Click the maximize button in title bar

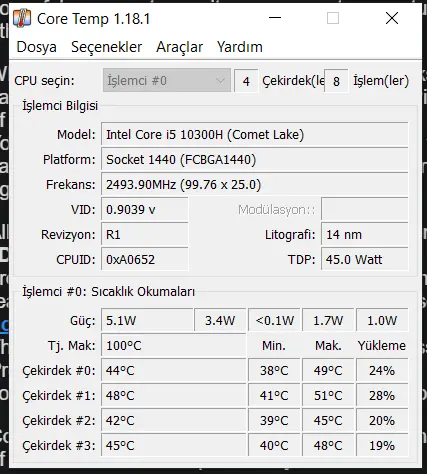point(333,18)
